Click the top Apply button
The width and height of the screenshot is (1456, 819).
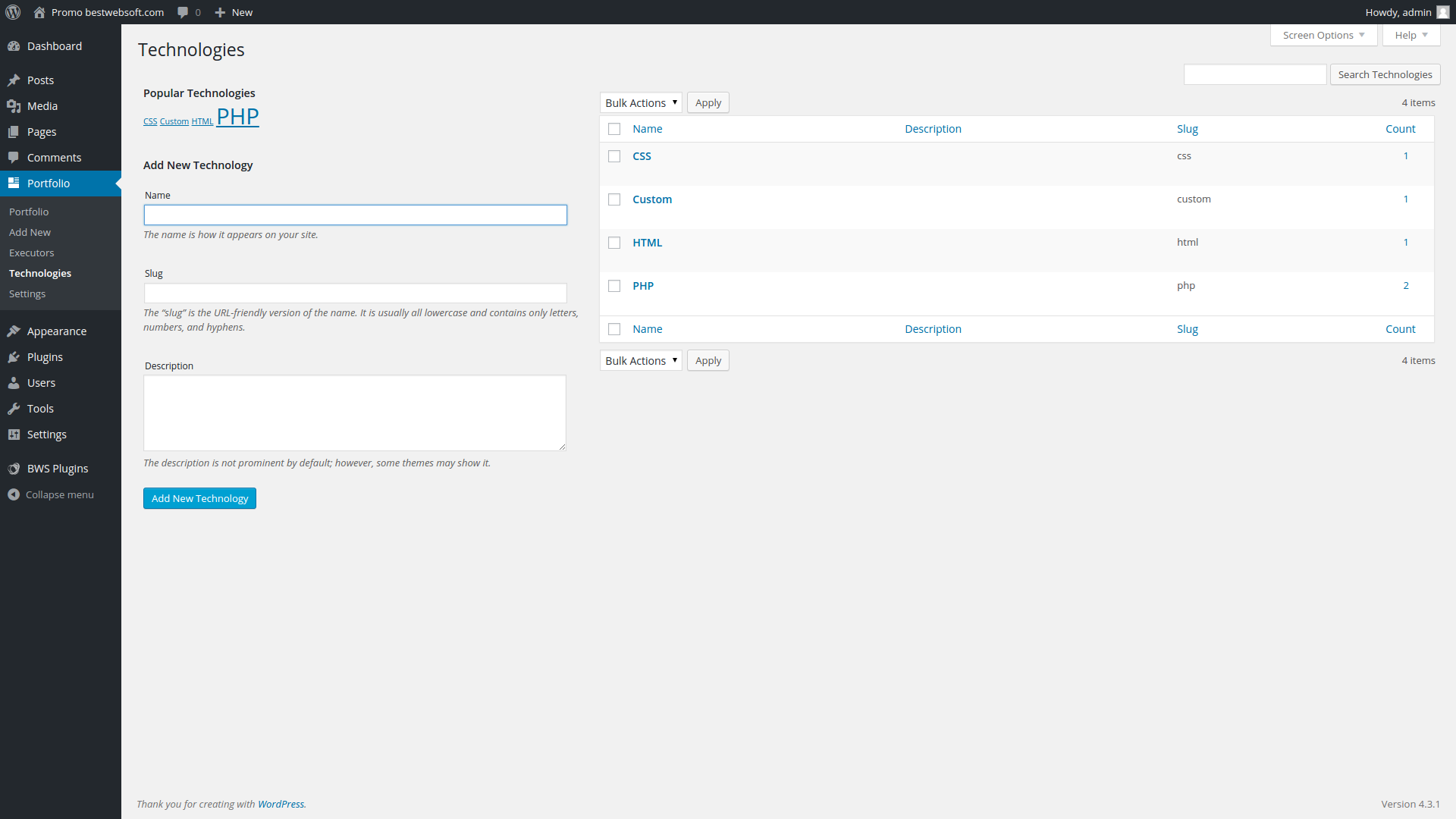pyautogui.click(x=708, y=102)
